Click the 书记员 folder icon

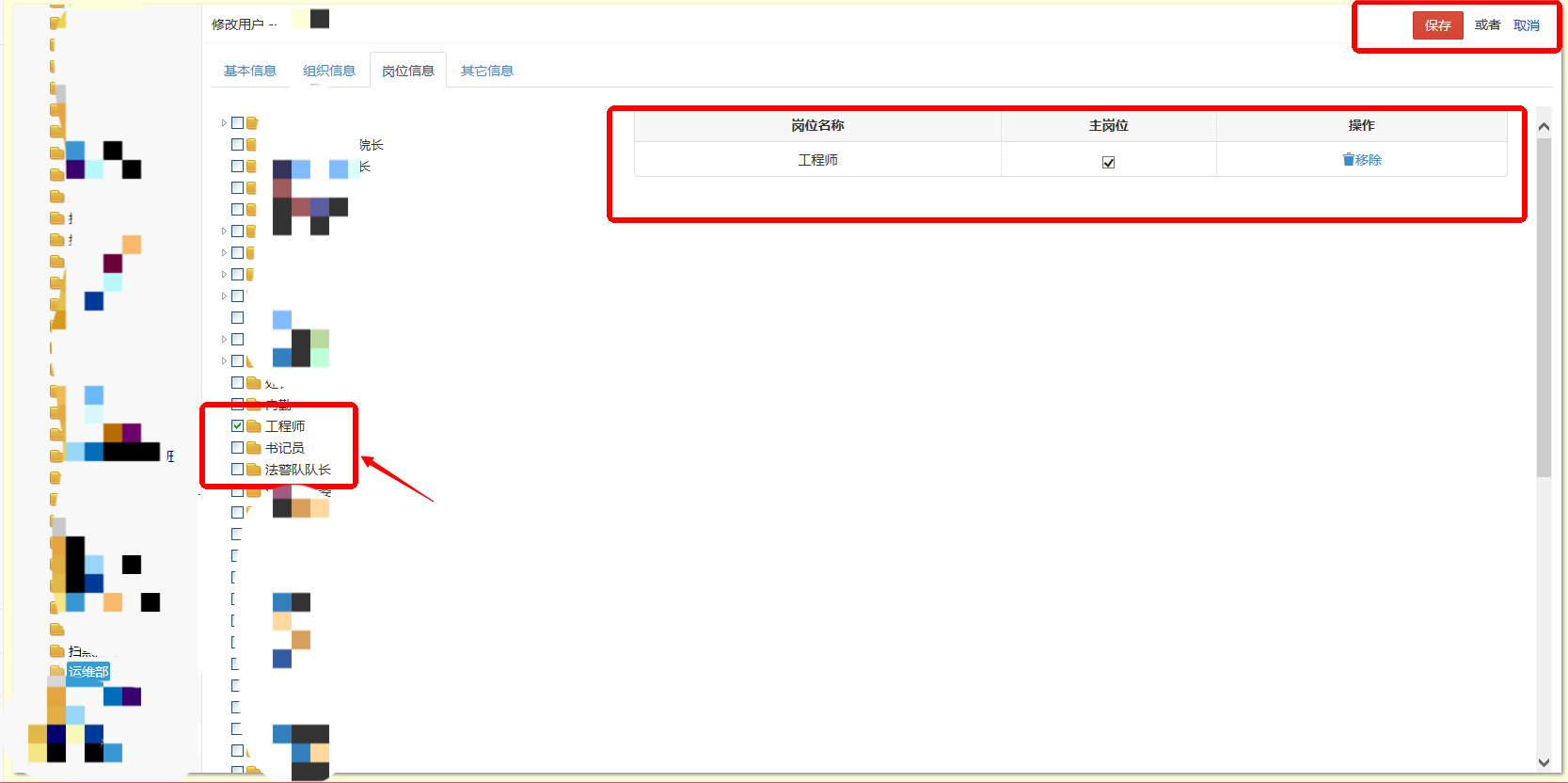pyautogui.click(x=254, y=448)
